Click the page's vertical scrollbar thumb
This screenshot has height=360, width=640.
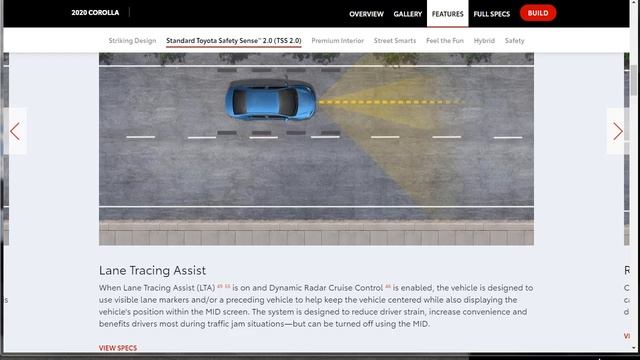click(633, 80)
